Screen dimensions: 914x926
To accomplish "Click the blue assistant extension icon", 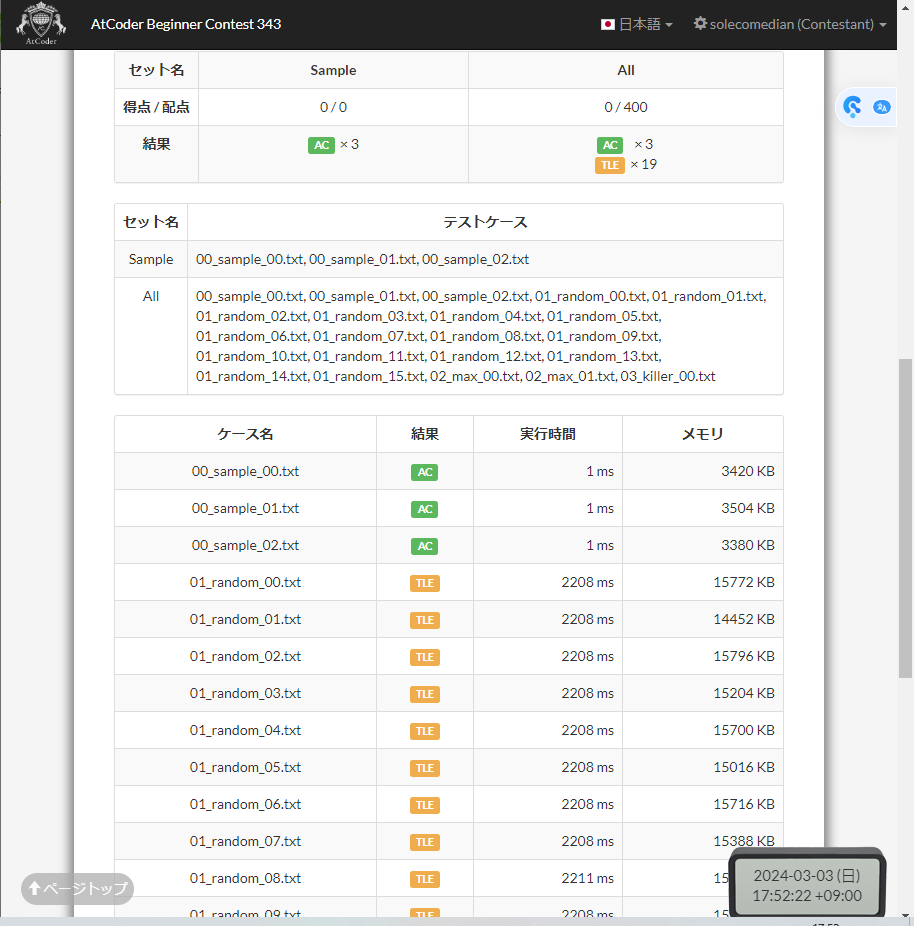I will click(852, 107).
